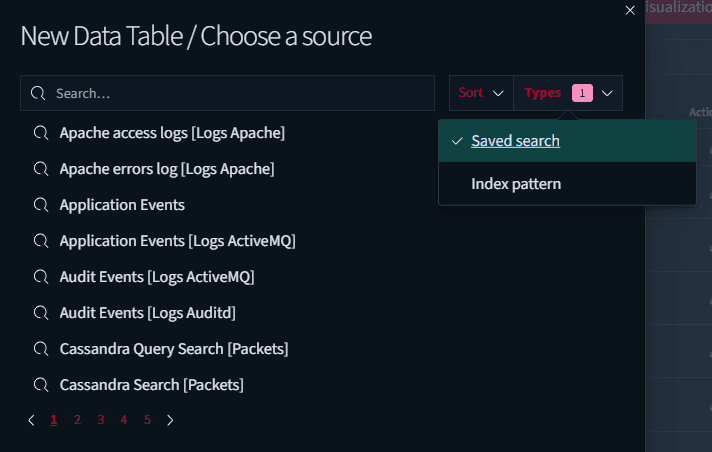The image size is (712, 452).
Task: Click checkmark icon next to Saved search
Action: (x=457, y=141)
